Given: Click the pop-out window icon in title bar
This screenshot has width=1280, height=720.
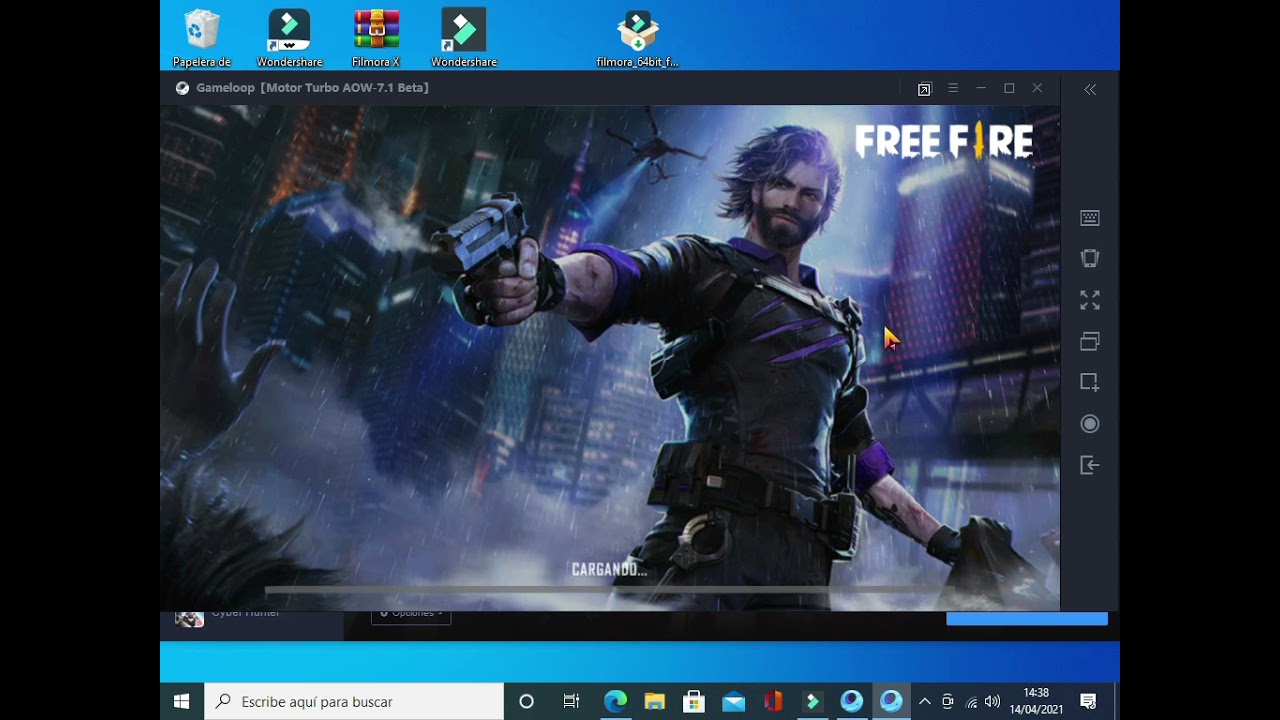Looking at the screenshot, I should [924, 89].
